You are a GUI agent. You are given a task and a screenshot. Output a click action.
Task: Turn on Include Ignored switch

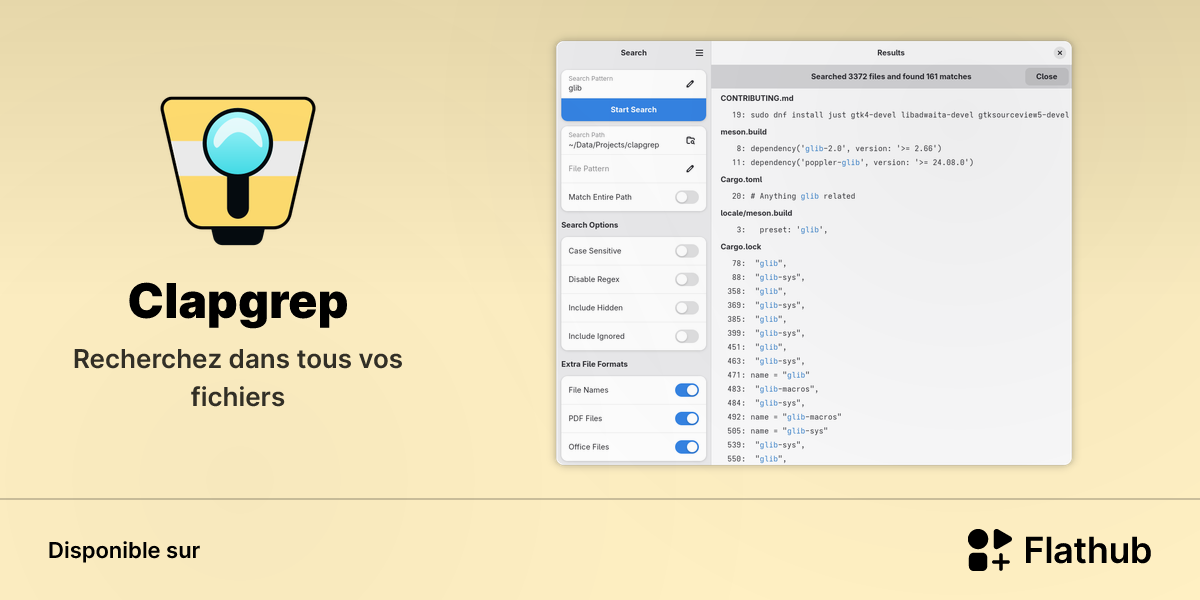(x=687, y=336)
